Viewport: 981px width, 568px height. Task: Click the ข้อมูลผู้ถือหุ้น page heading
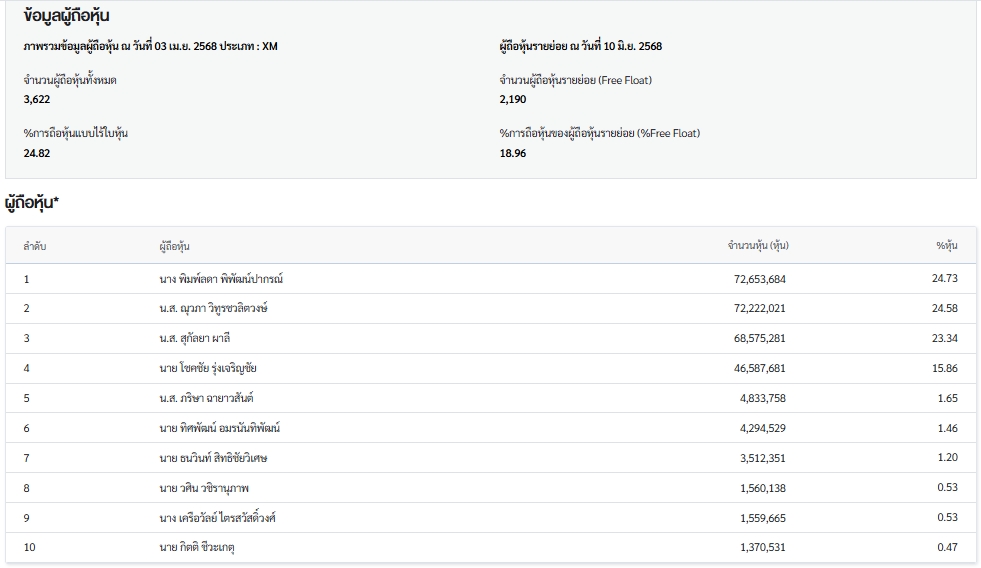tap(67, 17)
